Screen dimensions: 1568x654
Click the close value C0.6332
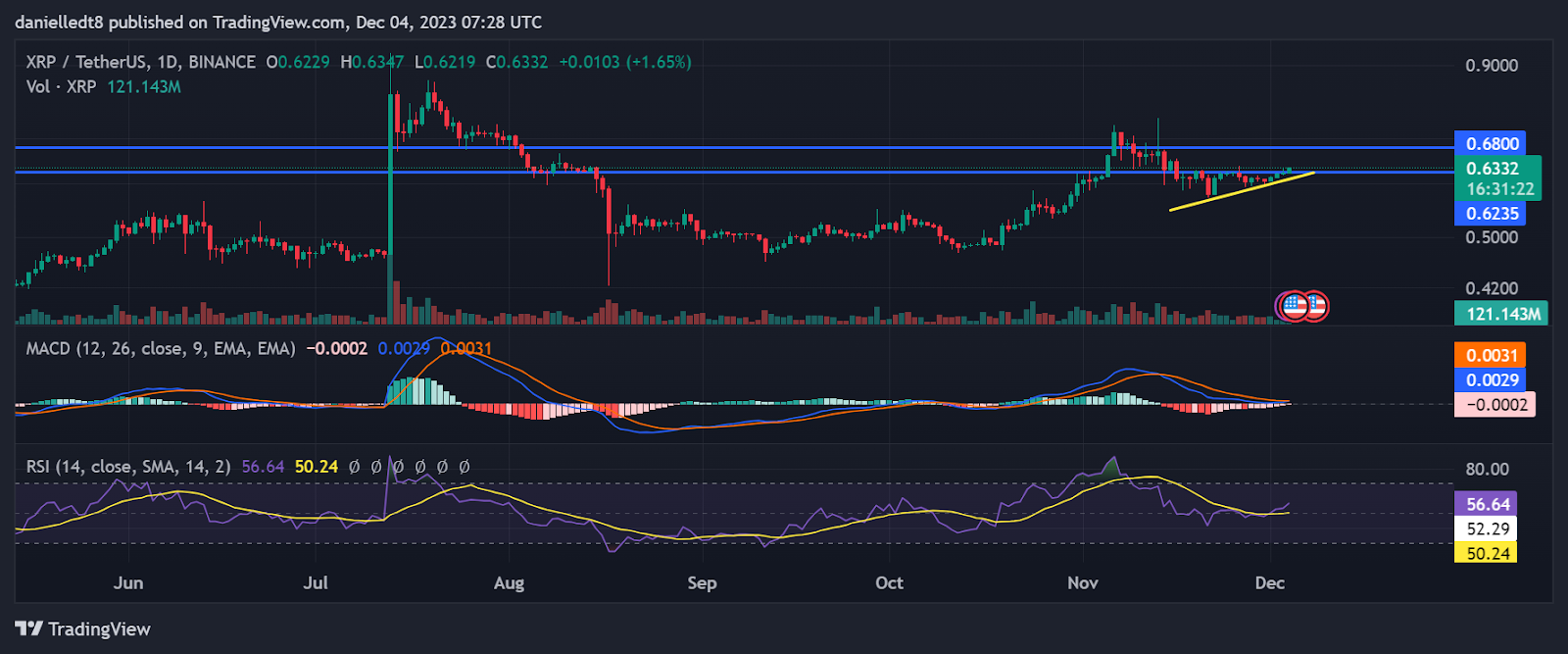coord(516,62)
